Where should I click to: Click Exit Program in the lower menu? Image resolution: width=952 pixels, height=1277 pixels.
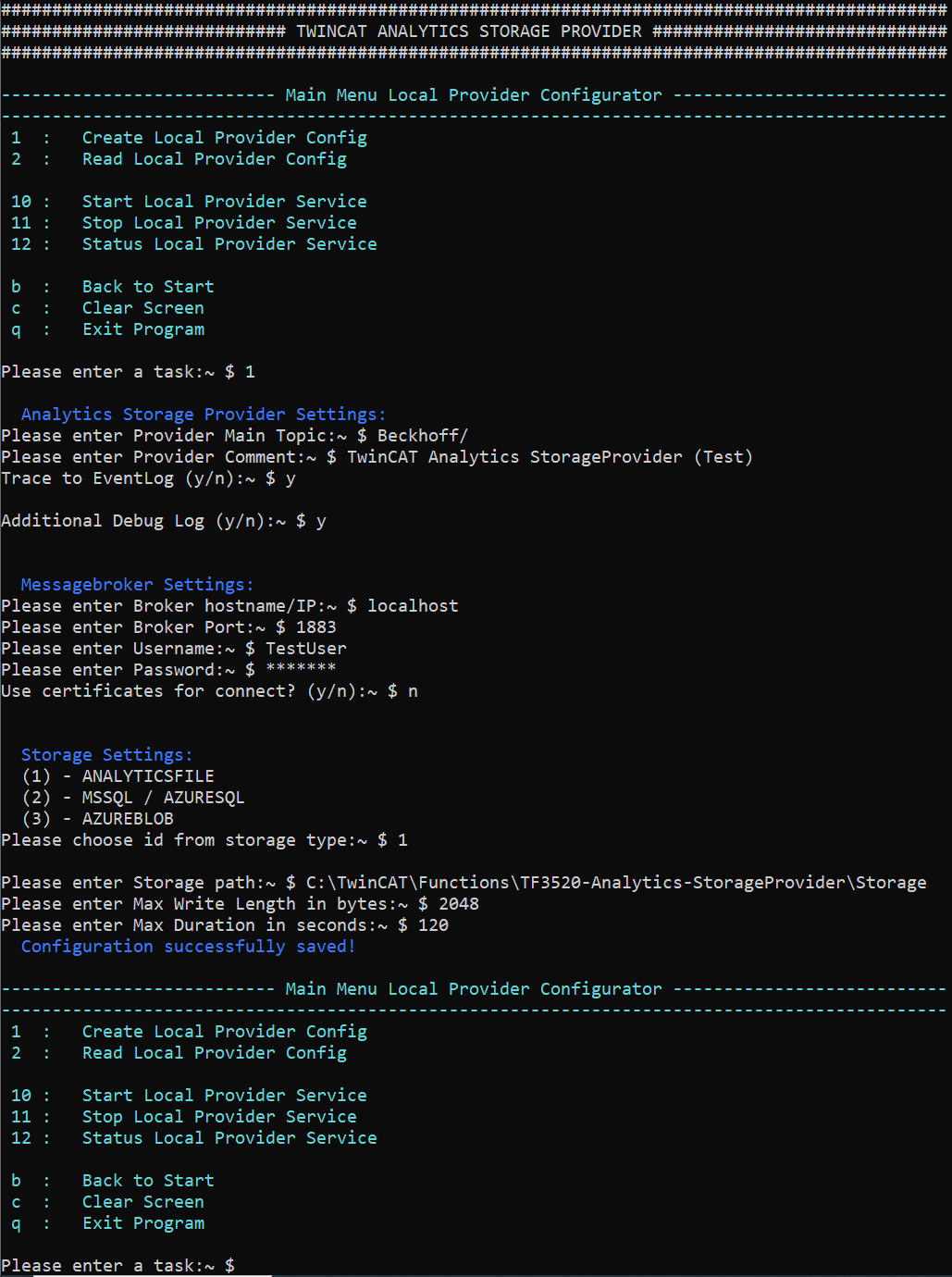point(143,1223)
